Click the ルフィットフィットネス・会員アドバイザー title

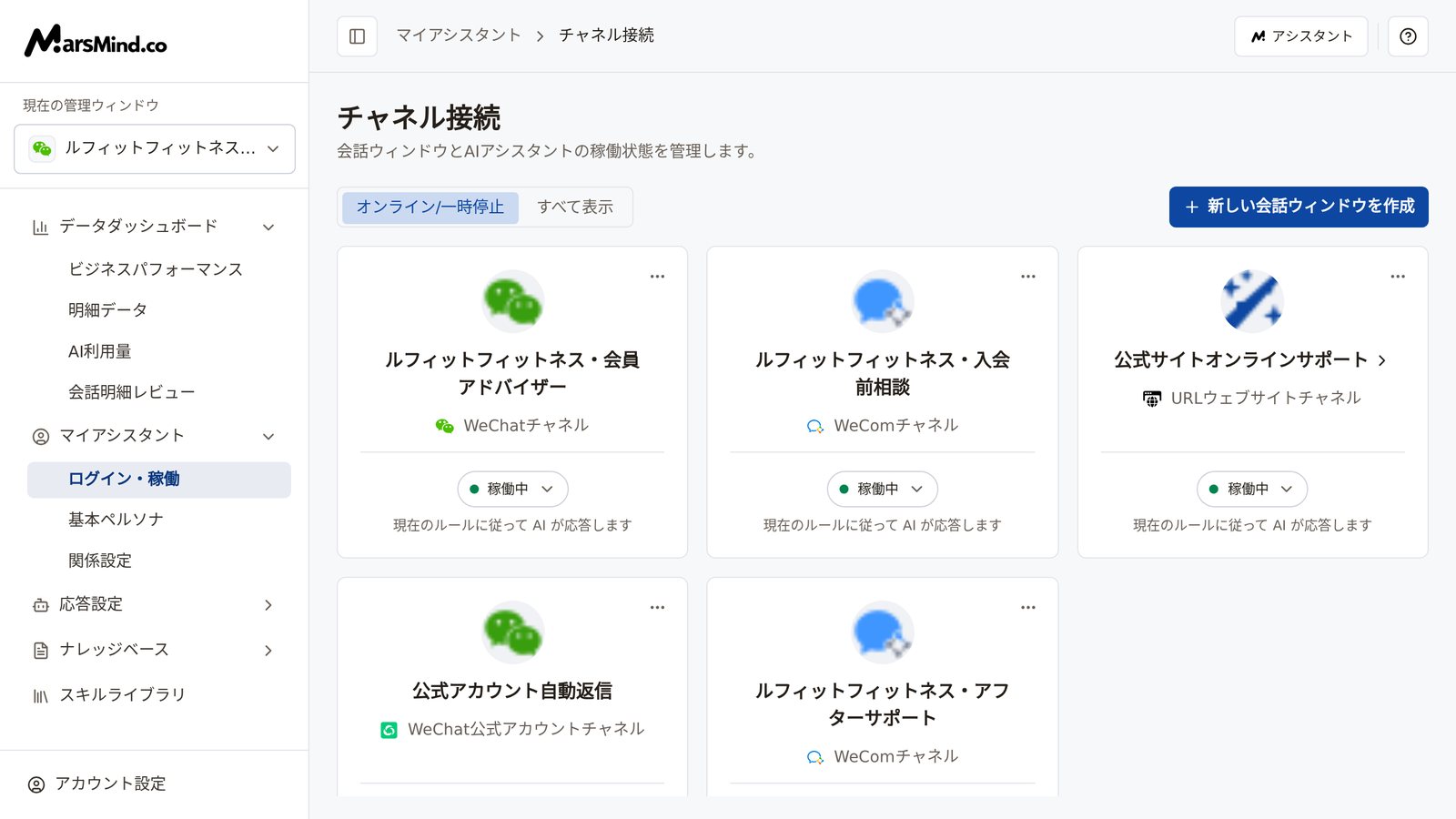[x=512, y=373]
